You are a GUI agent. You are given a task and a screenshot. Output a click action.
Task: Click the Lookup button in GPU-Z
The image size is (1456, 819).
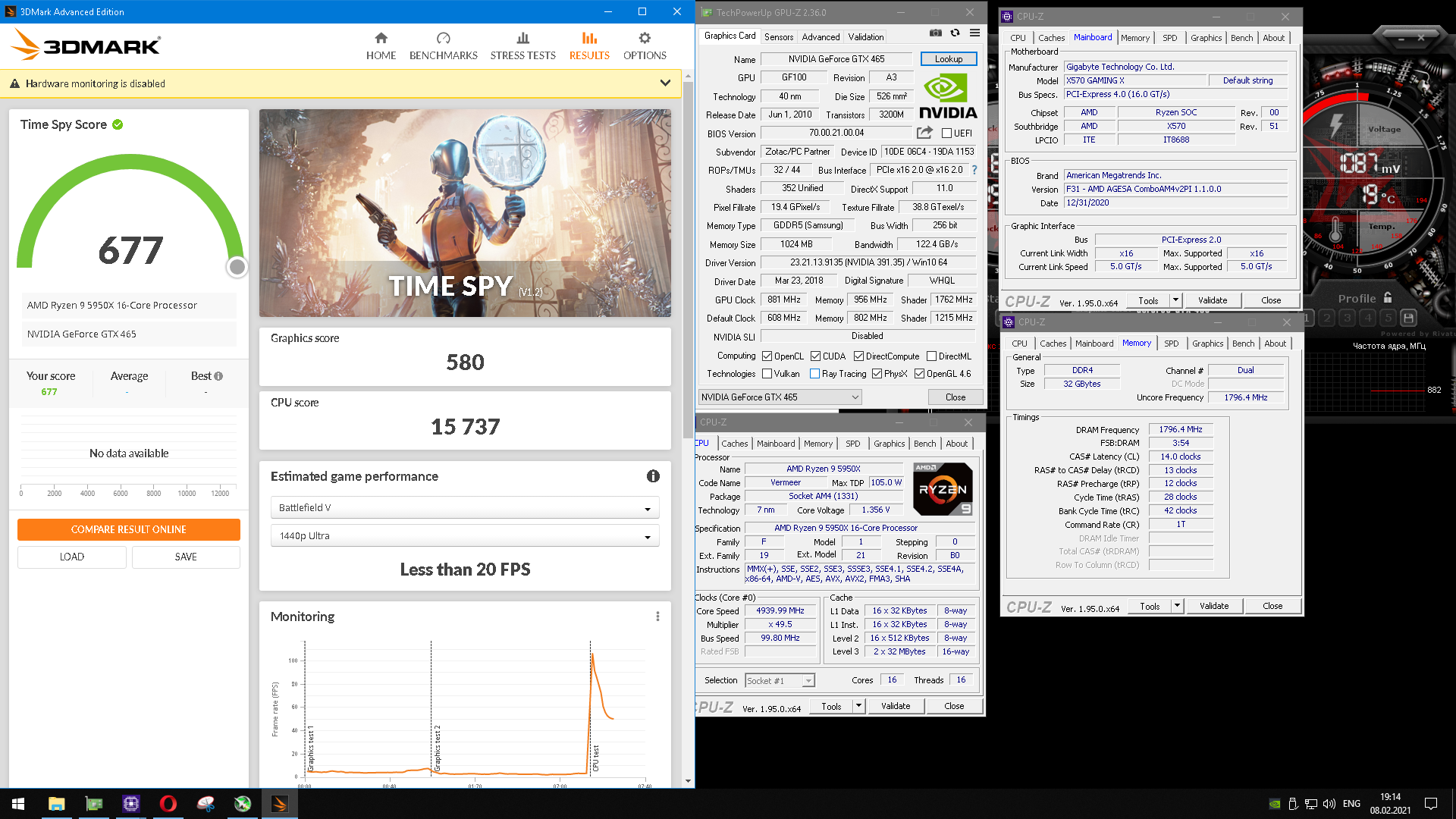click(x=948, y=59)
